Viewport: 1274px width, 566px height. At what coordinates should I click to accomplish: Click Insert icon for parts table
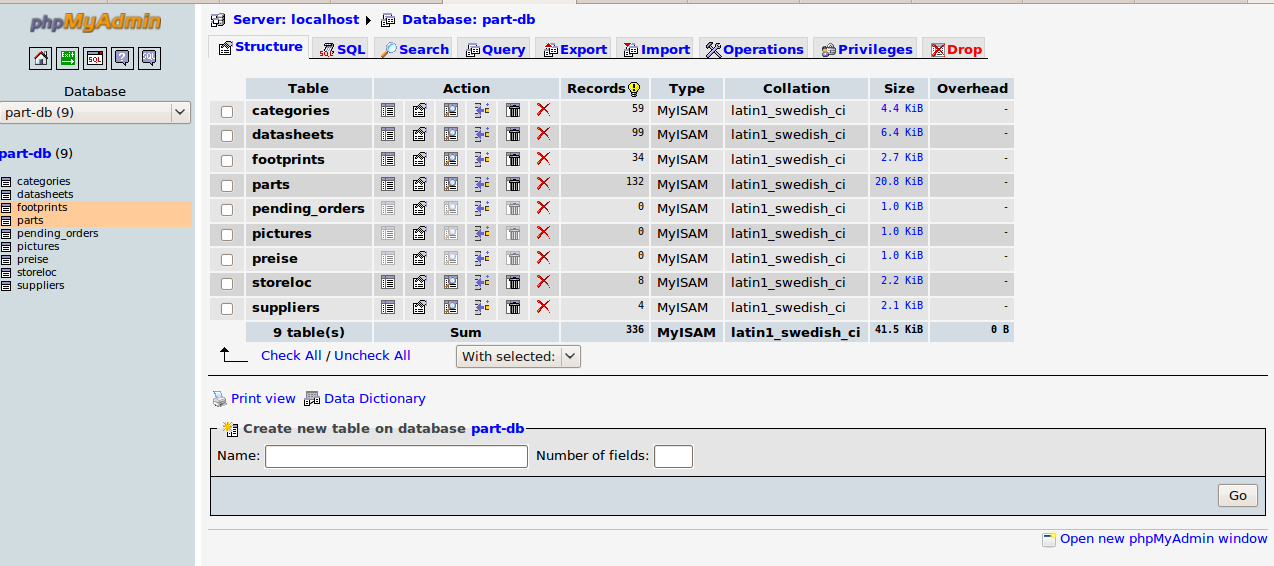click(x=482, y=184)
